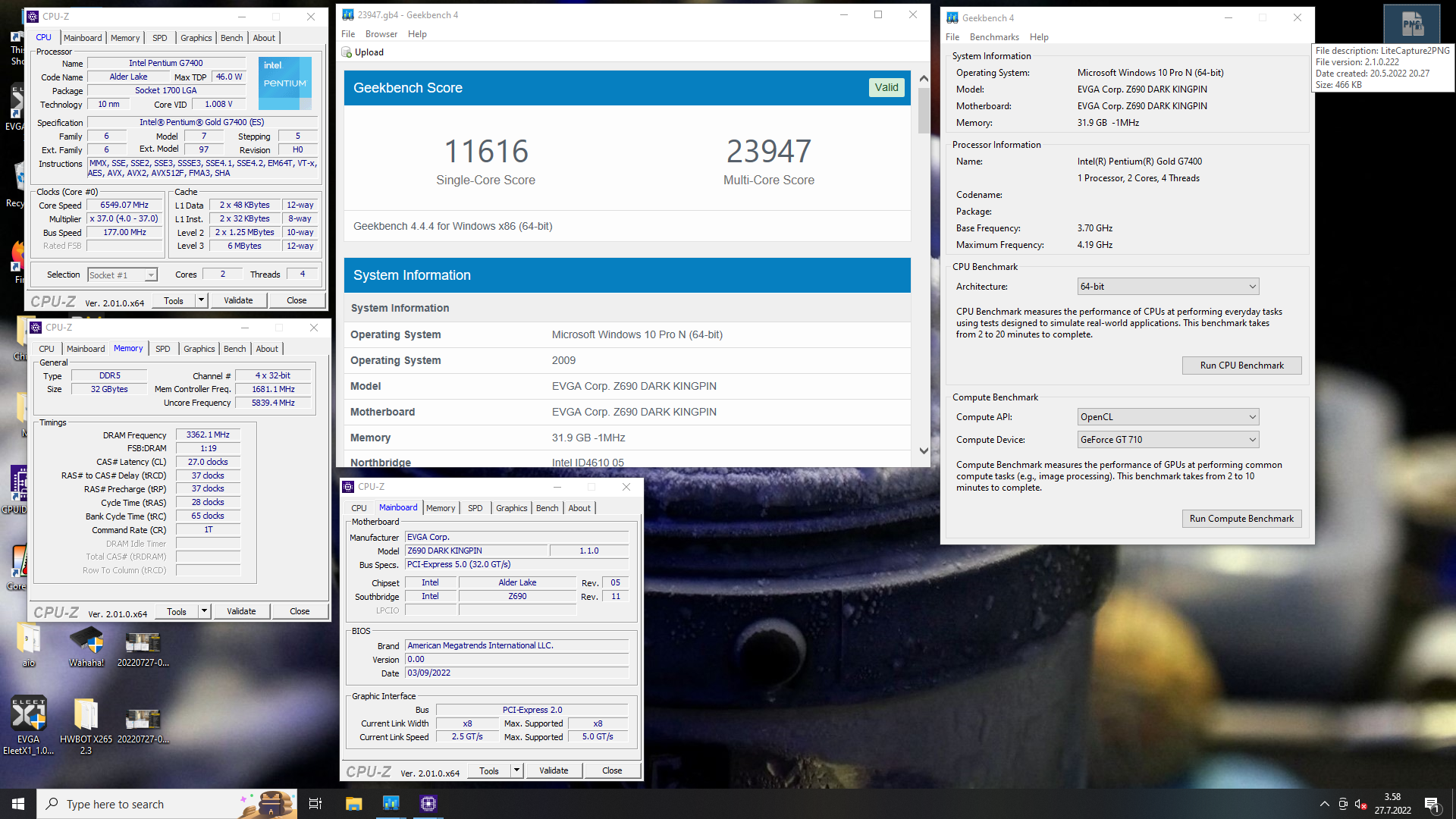Expand Tools arrow in the CPU-Z BIOS window

point(516,770)
